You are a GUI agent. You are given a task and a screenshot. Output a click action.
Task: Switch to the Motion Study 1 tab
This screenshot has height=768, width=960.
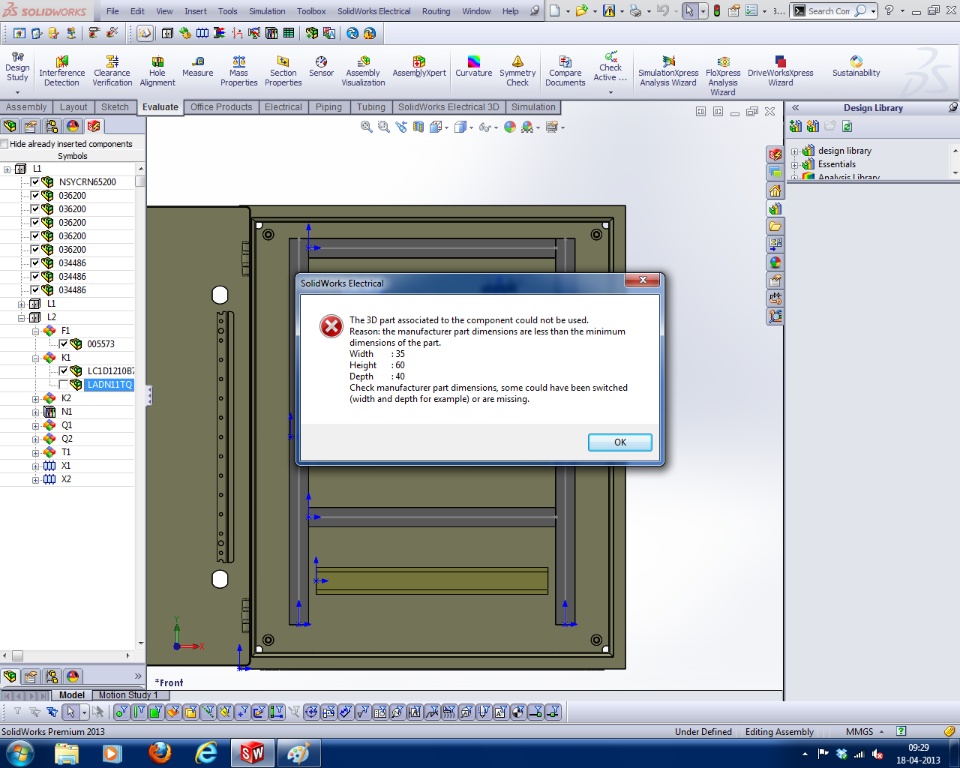[x=128, y=695]
